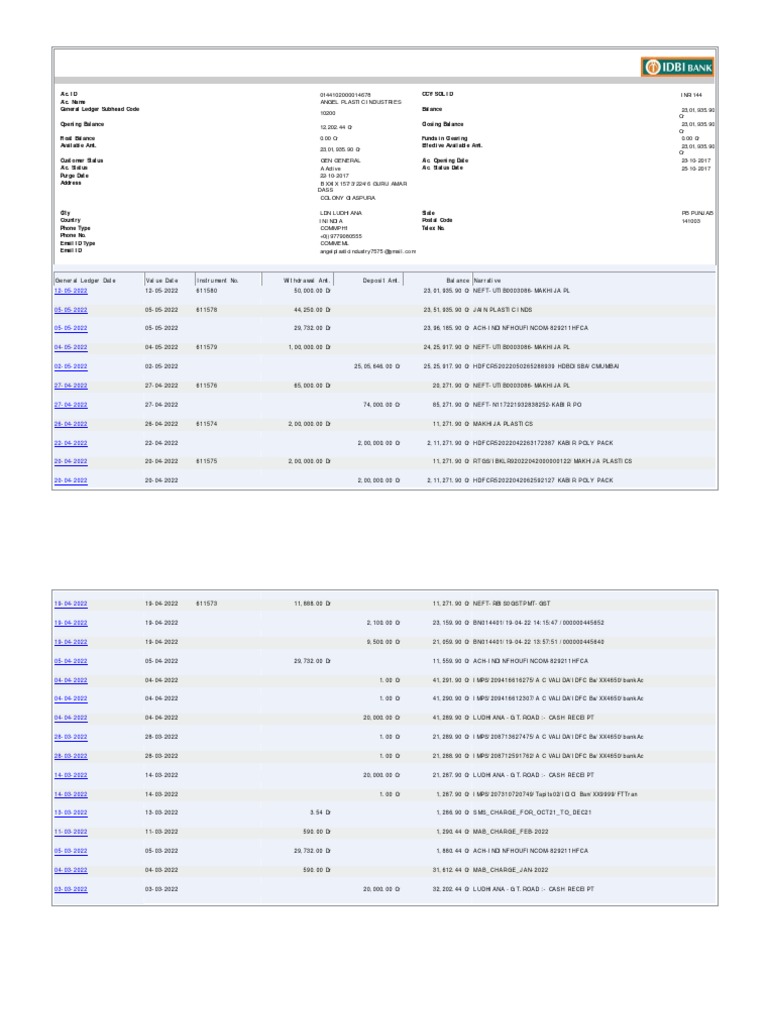Open the 04-05-2022 ledger date link
768x1024 pixels.
[71, 347]
